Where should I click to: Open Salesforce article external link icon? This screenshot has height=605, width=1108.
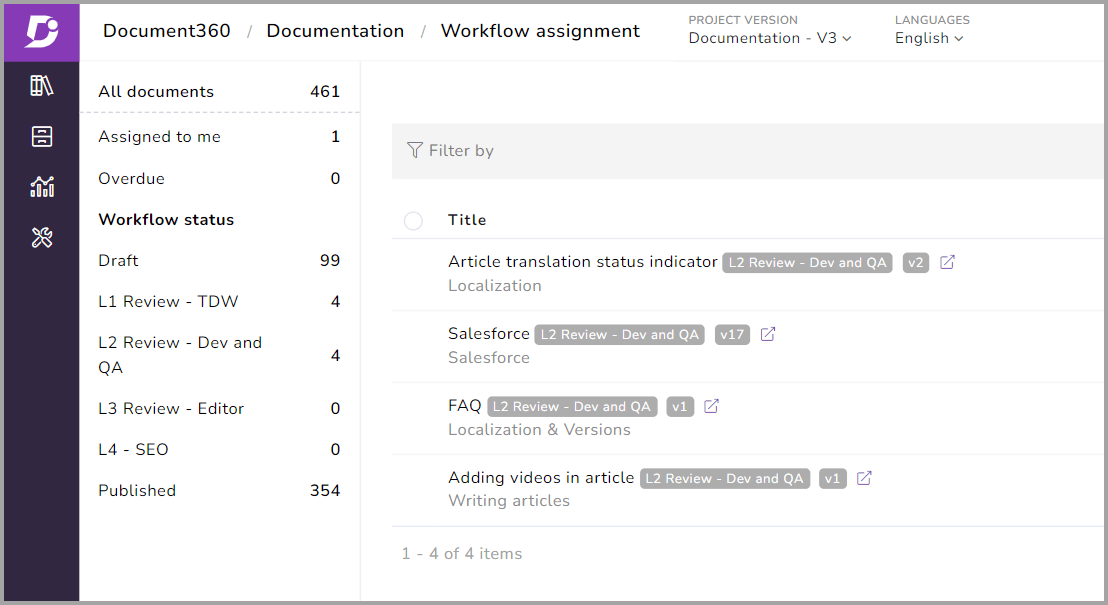click(x=768, y=334)
